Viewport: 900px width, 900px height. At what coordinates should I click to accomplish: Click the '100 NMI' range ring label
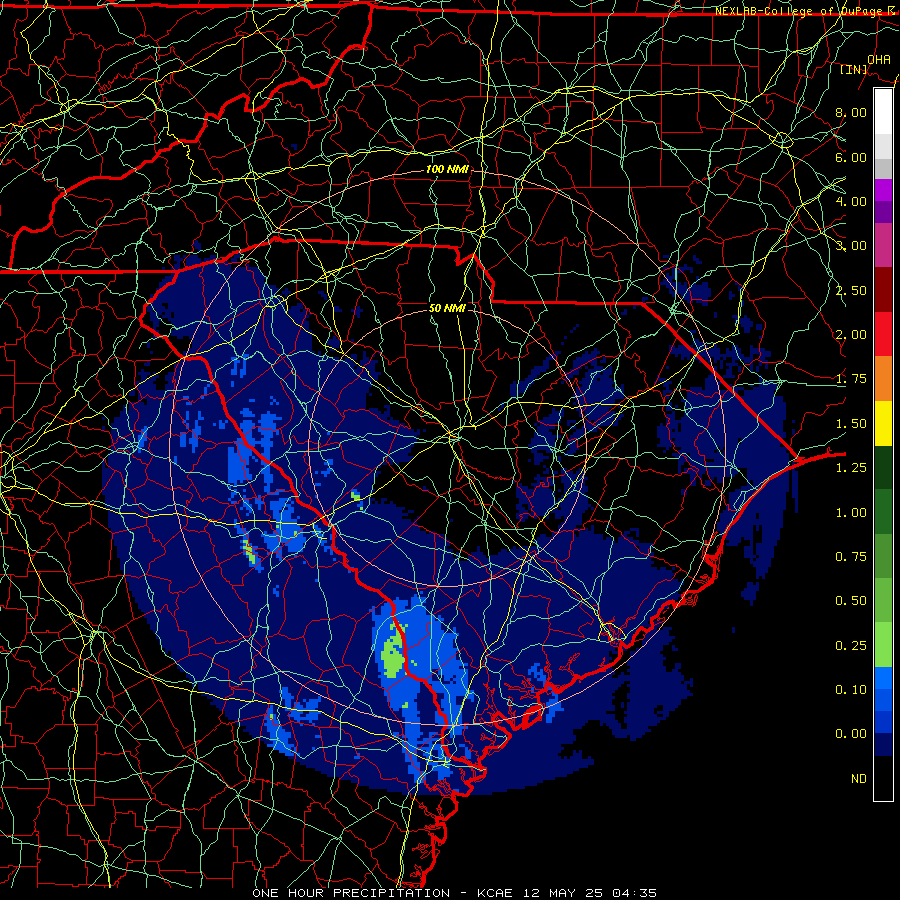447,169
